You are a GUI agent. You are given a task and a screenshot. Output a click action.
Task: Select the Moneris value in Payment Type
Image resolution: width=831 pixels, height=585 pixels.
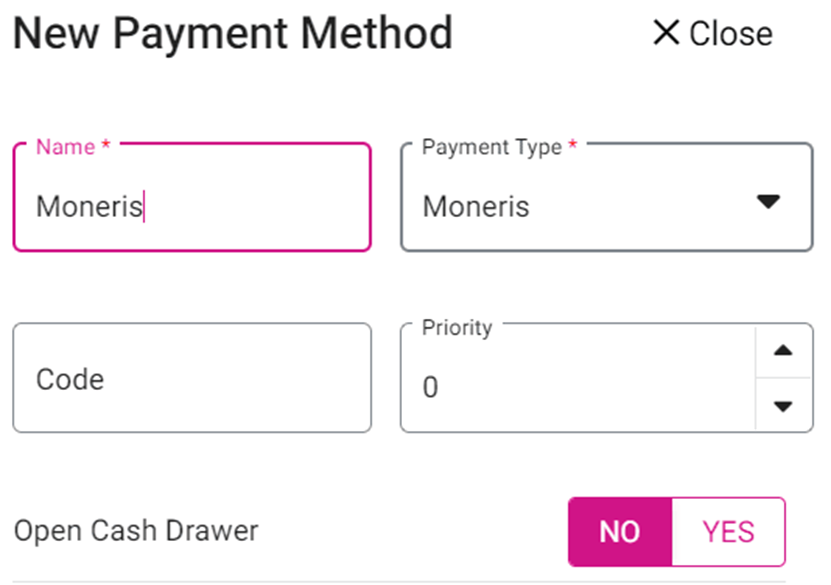(476, 207)
